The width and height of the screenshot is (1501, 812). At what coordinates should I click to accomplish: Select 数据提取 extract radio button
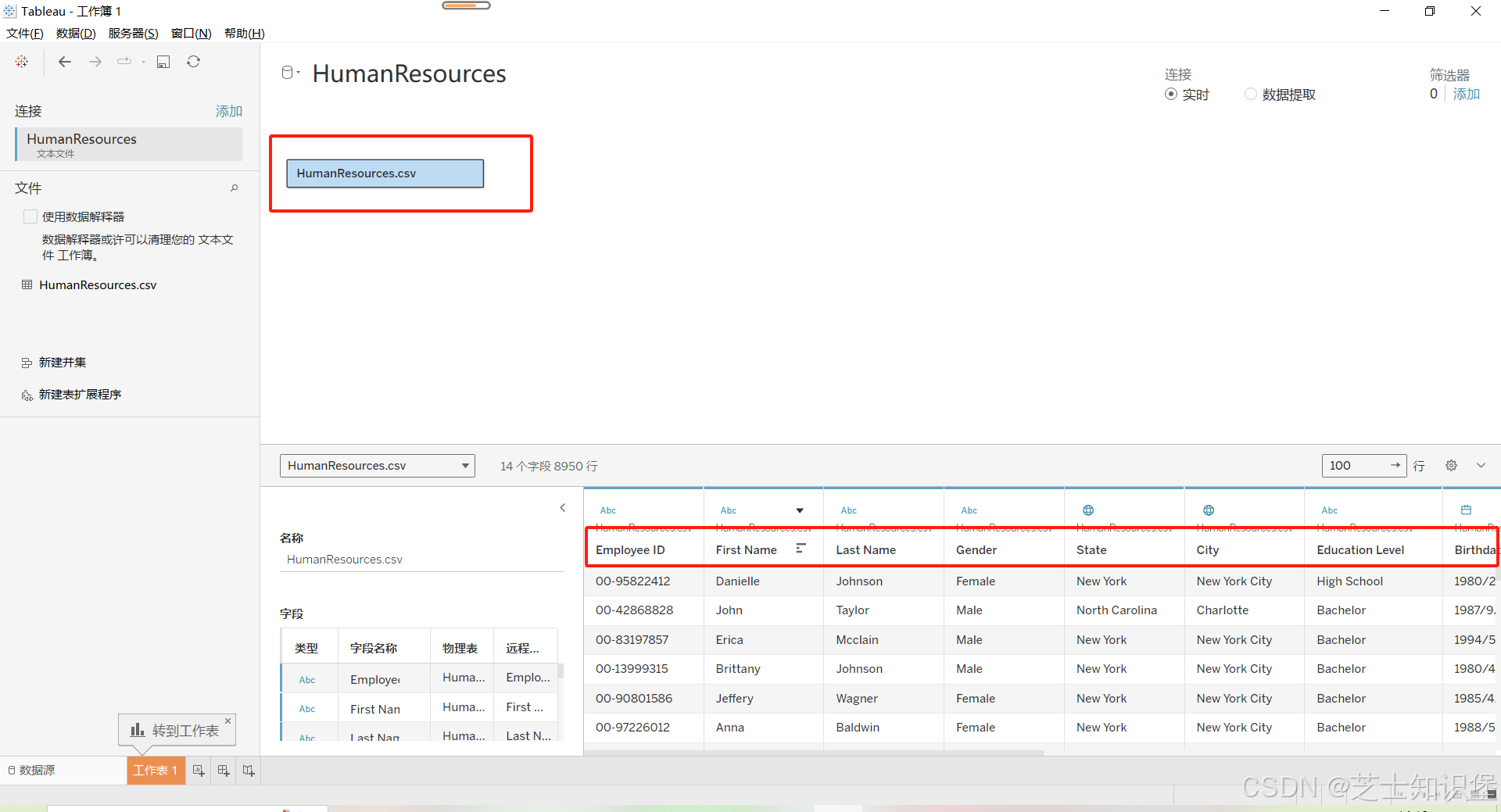1251,94
